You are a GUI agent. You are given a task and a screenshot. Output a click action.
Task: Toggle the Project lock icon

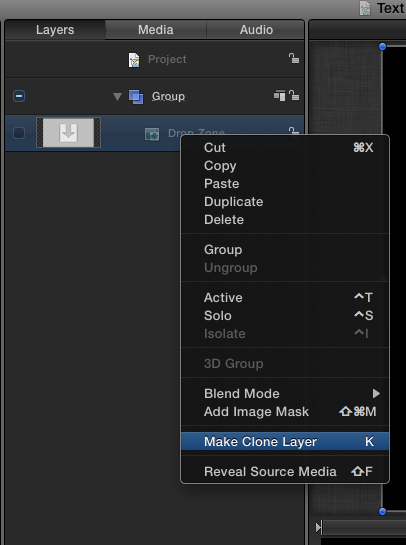(294, 58)
